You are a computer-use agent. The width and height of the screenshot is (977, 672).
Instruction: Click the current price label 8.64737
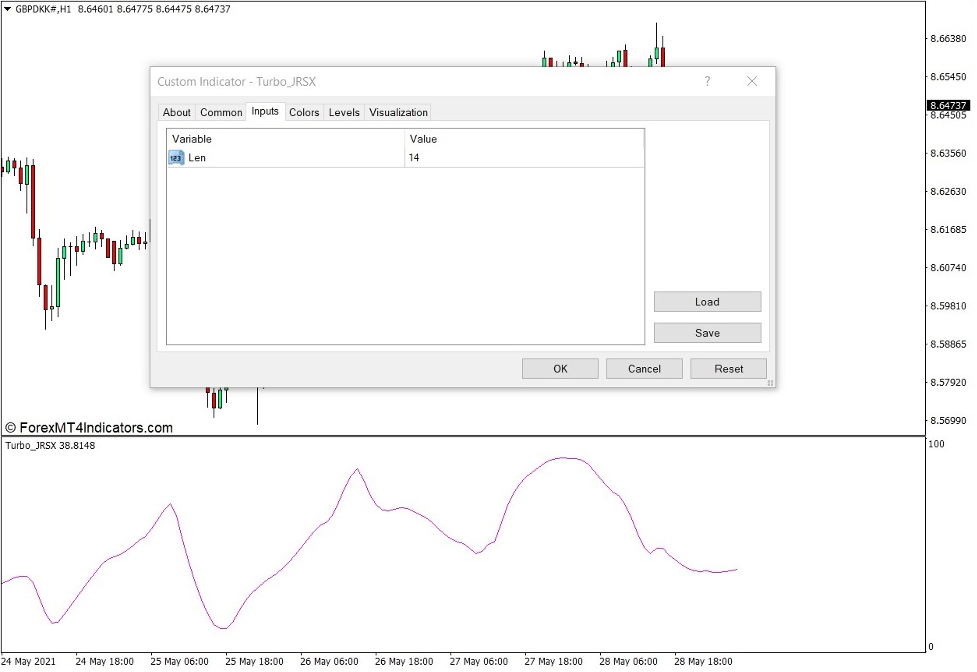click(947, 105)
